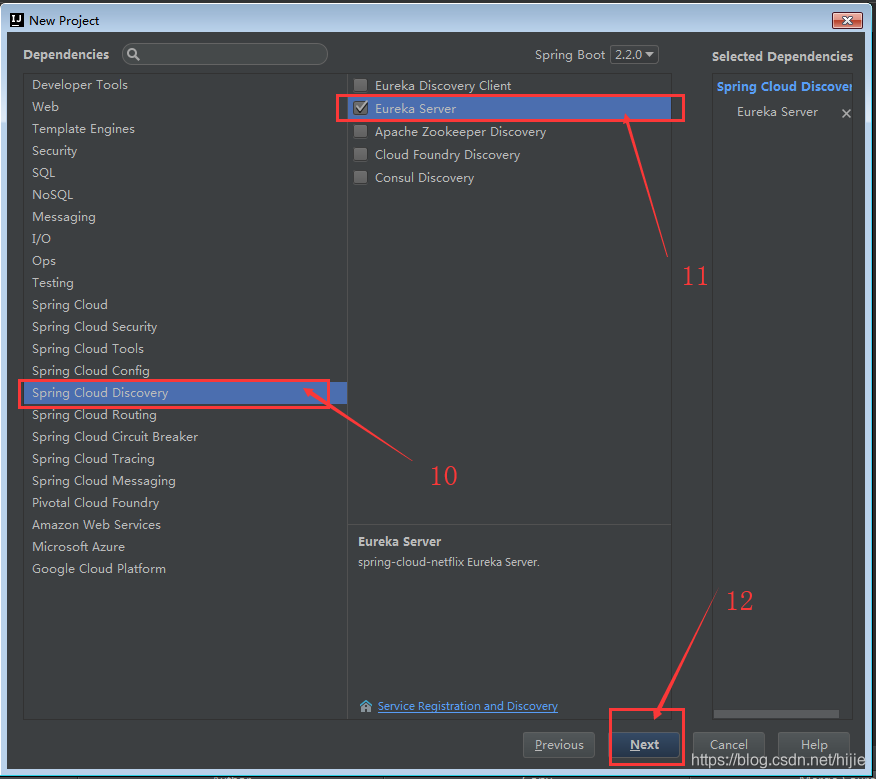Choose the Security category
This screenshot has width=876, height=779.
pyautogui.click(x=185, y=150)
